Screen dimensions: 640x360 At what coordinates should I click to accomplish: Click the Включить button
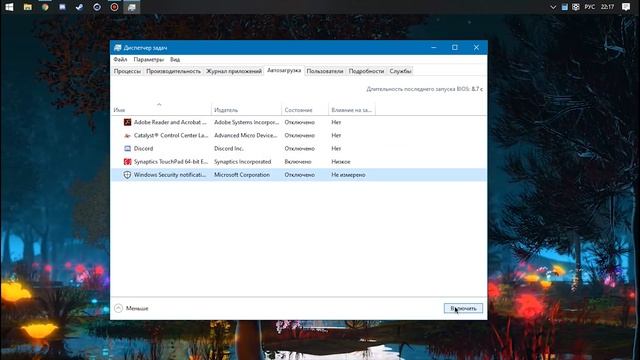[463, 308]
